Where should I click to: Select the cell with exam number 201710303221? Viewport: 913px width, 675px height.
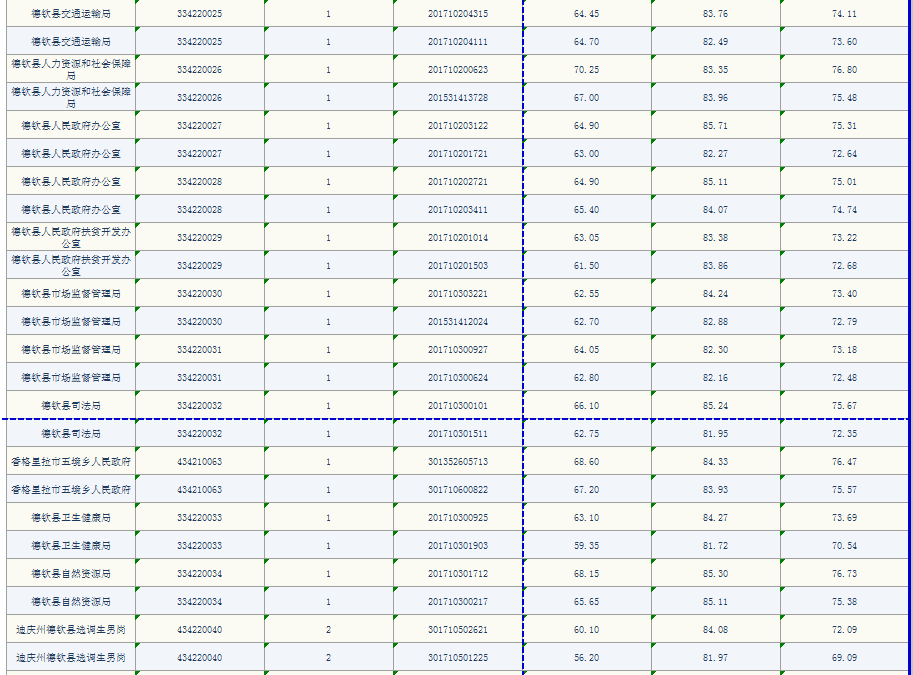point(457,294)
